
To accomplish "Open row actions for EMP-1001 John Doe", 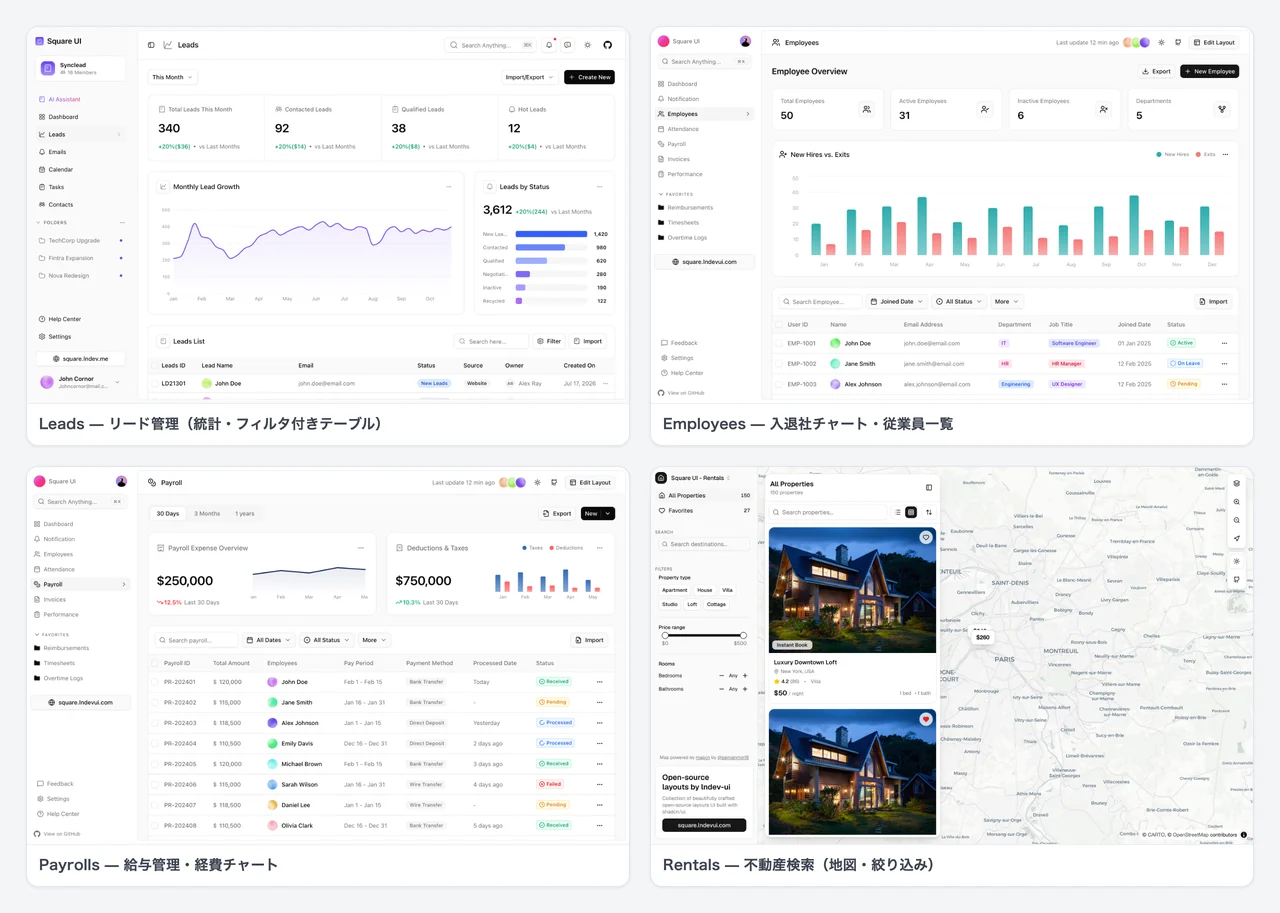I will point(1224,343).
